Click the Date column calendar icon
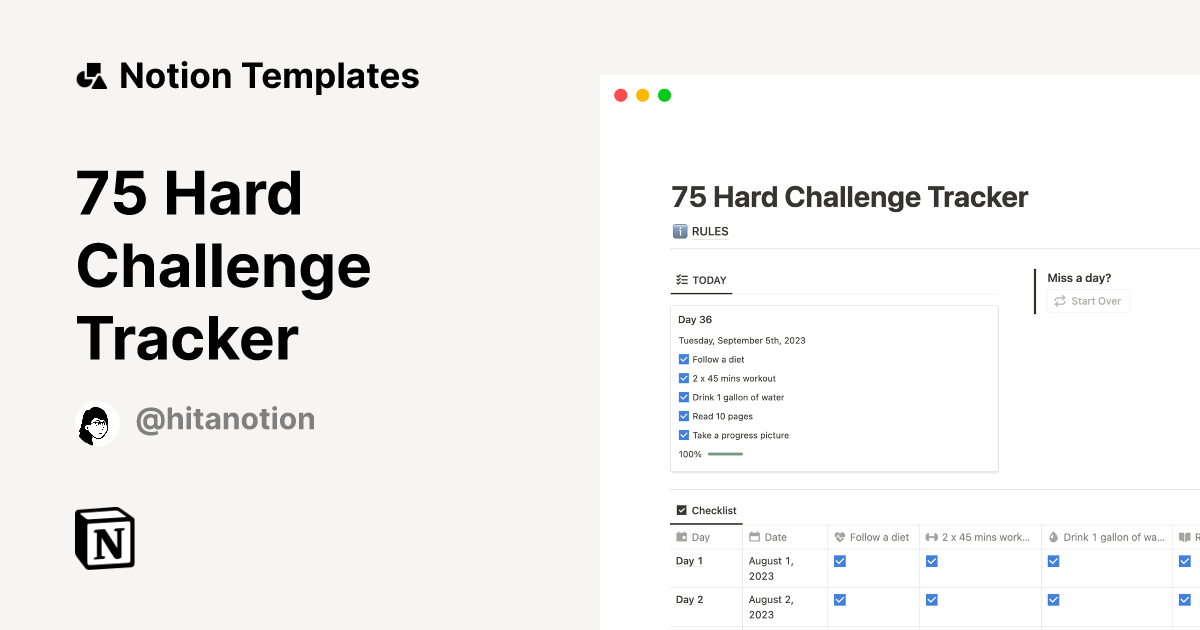Screen dimensions: 1200x630 (755, 537)
